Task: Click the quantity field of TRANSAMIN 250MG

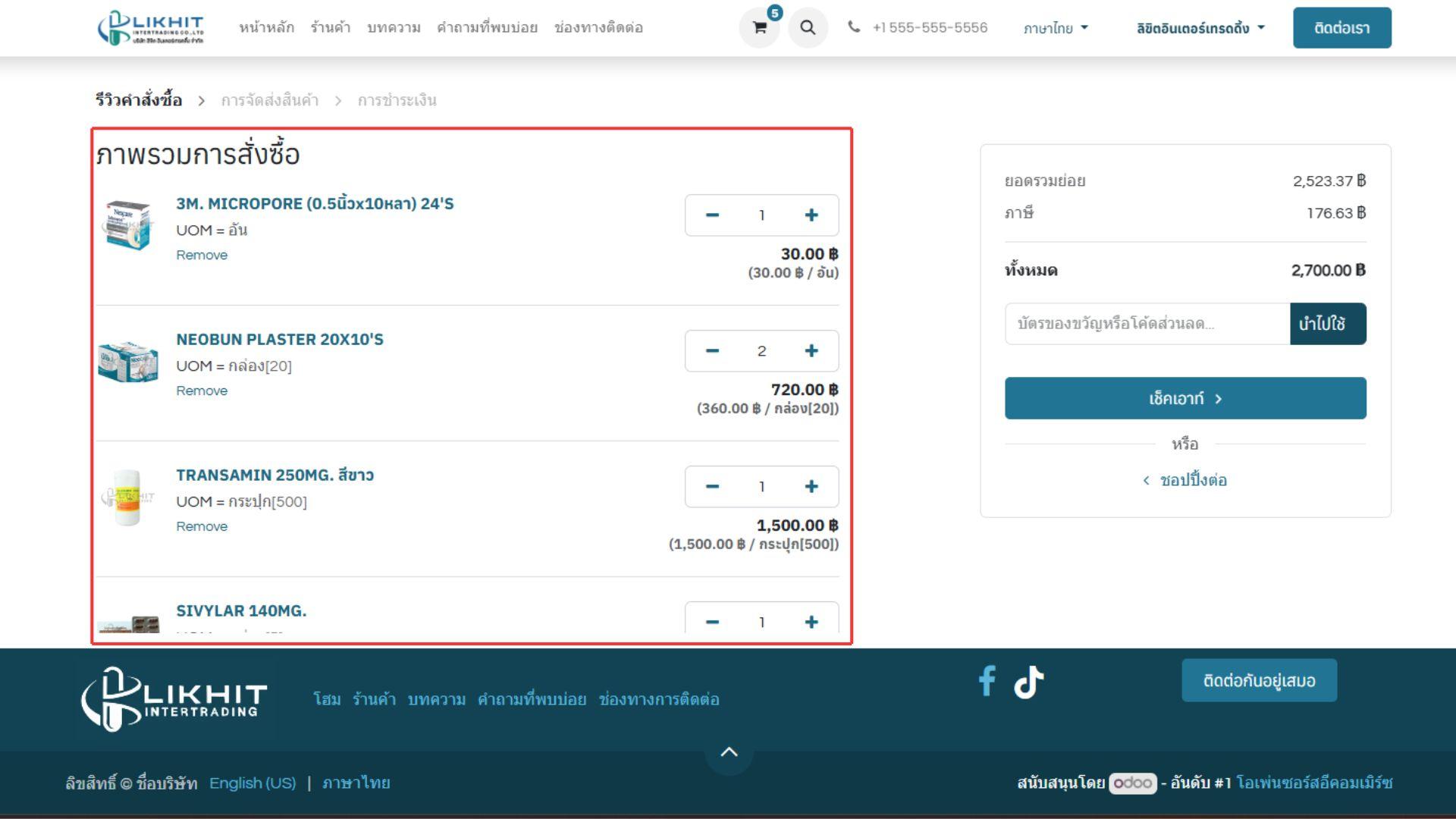Action: [x=761, y=487]
